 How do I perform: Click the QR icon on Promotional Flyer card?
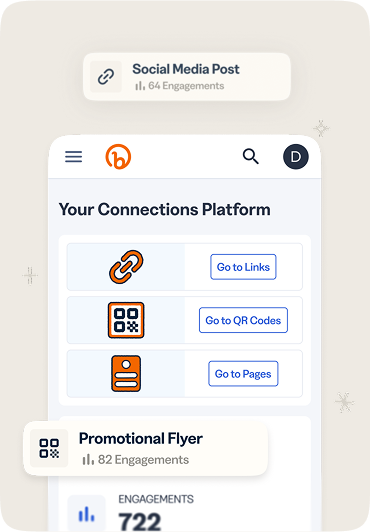49,448
